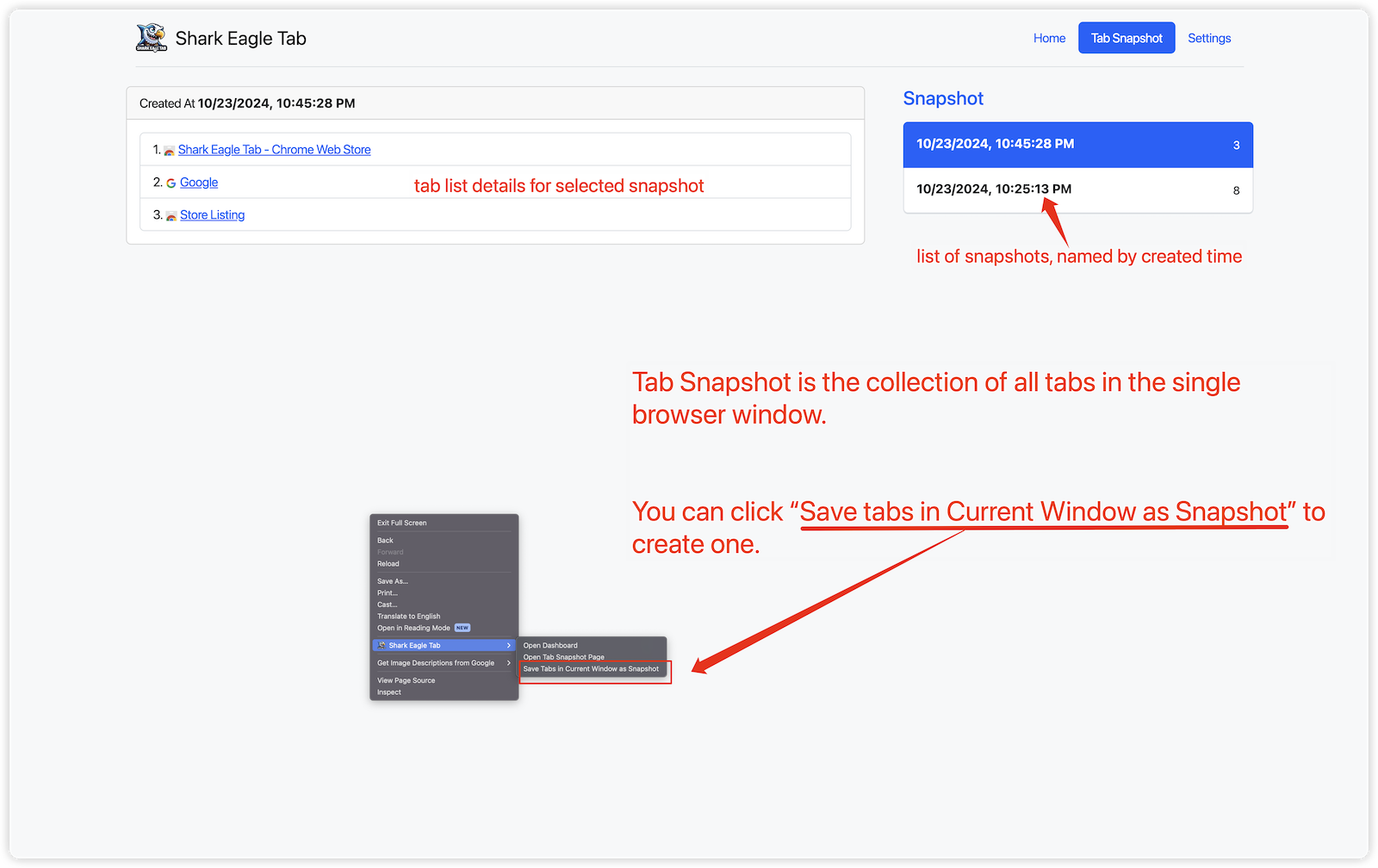Click the Store Listing favicon icon
This screenshot has height=868, width=1378.
tap(171, 216)
